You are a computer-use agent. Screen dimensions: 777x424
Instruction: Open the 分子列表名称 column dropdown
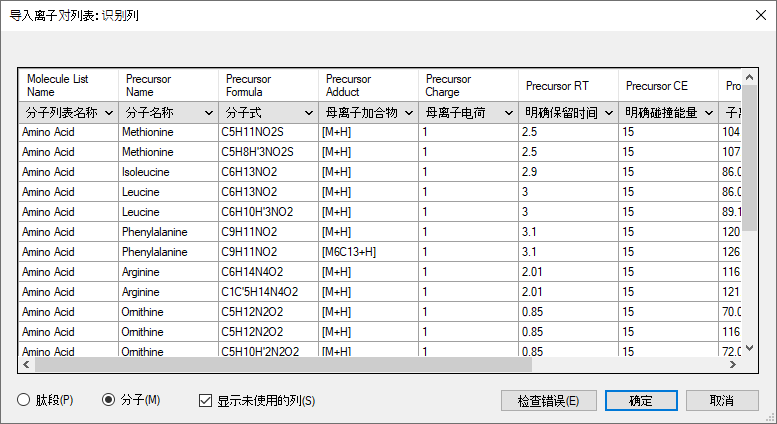click(x=108, y=113)
